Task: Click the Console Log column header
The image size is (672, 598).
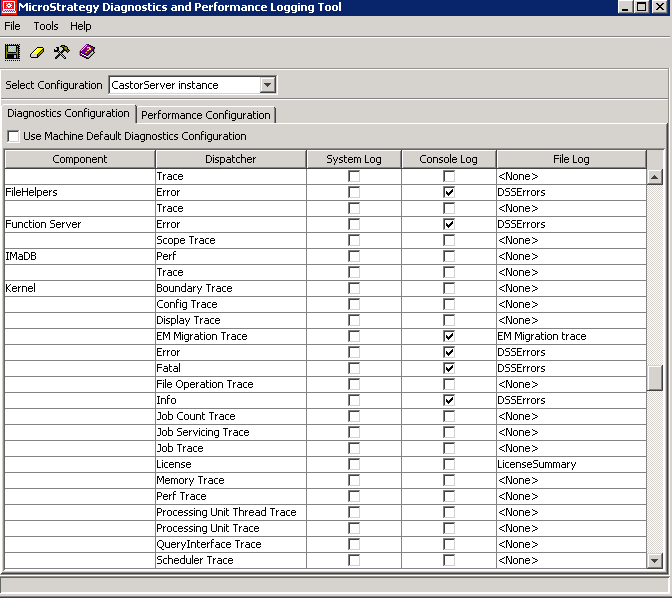Action: point(449,159)
